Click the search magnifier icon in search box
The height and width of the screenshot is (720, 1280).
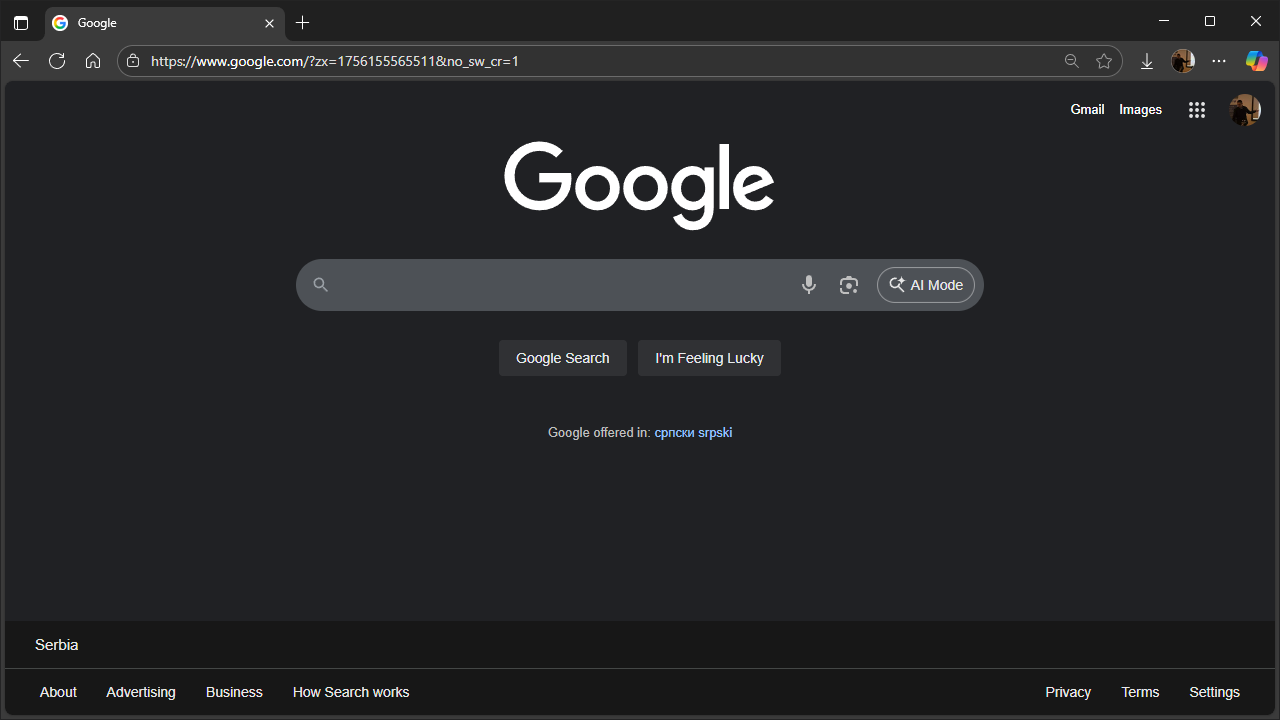tap(321, 285)
